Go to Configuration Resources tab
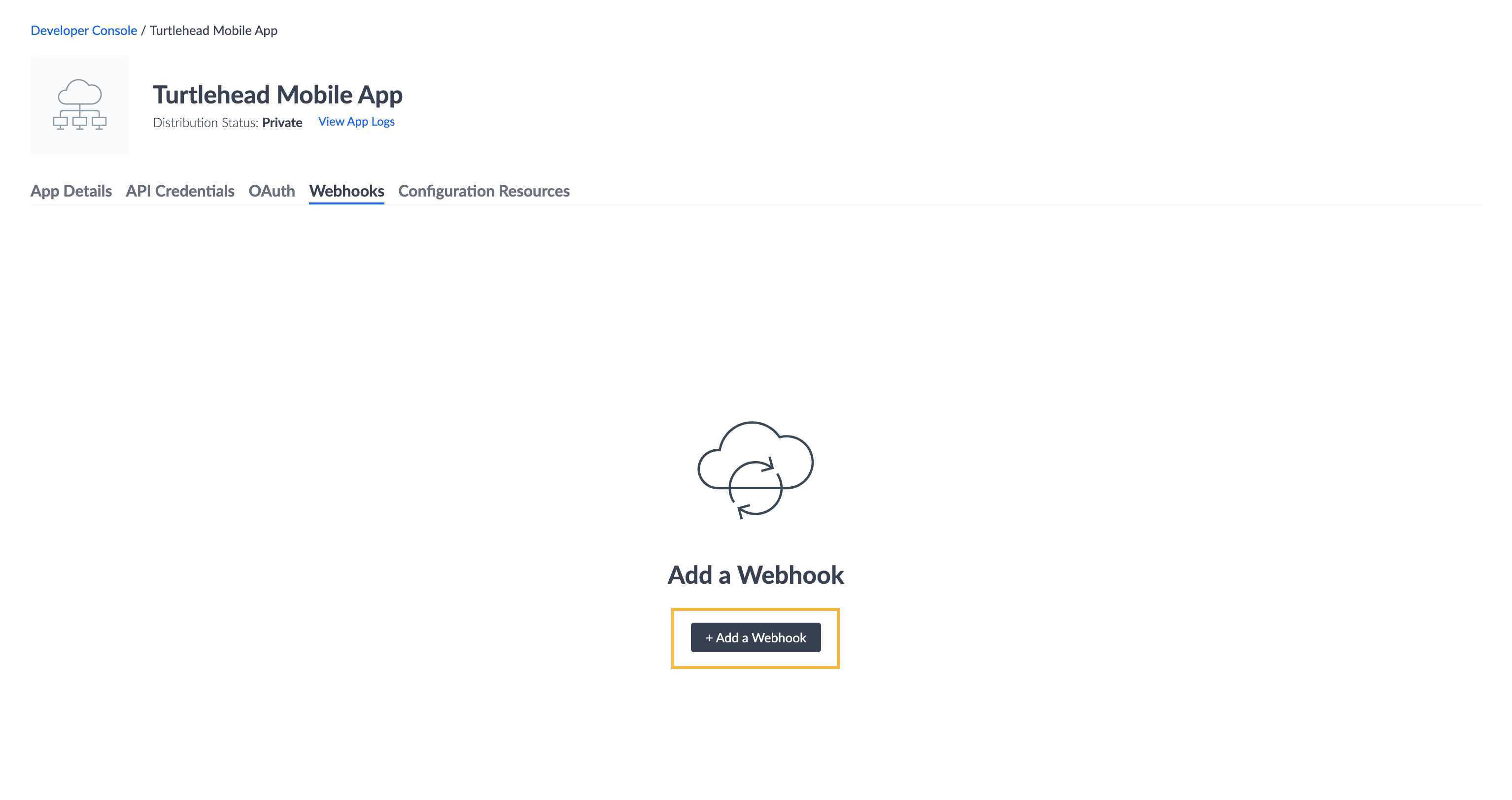The image size is (1512, 800). (484, 191)
